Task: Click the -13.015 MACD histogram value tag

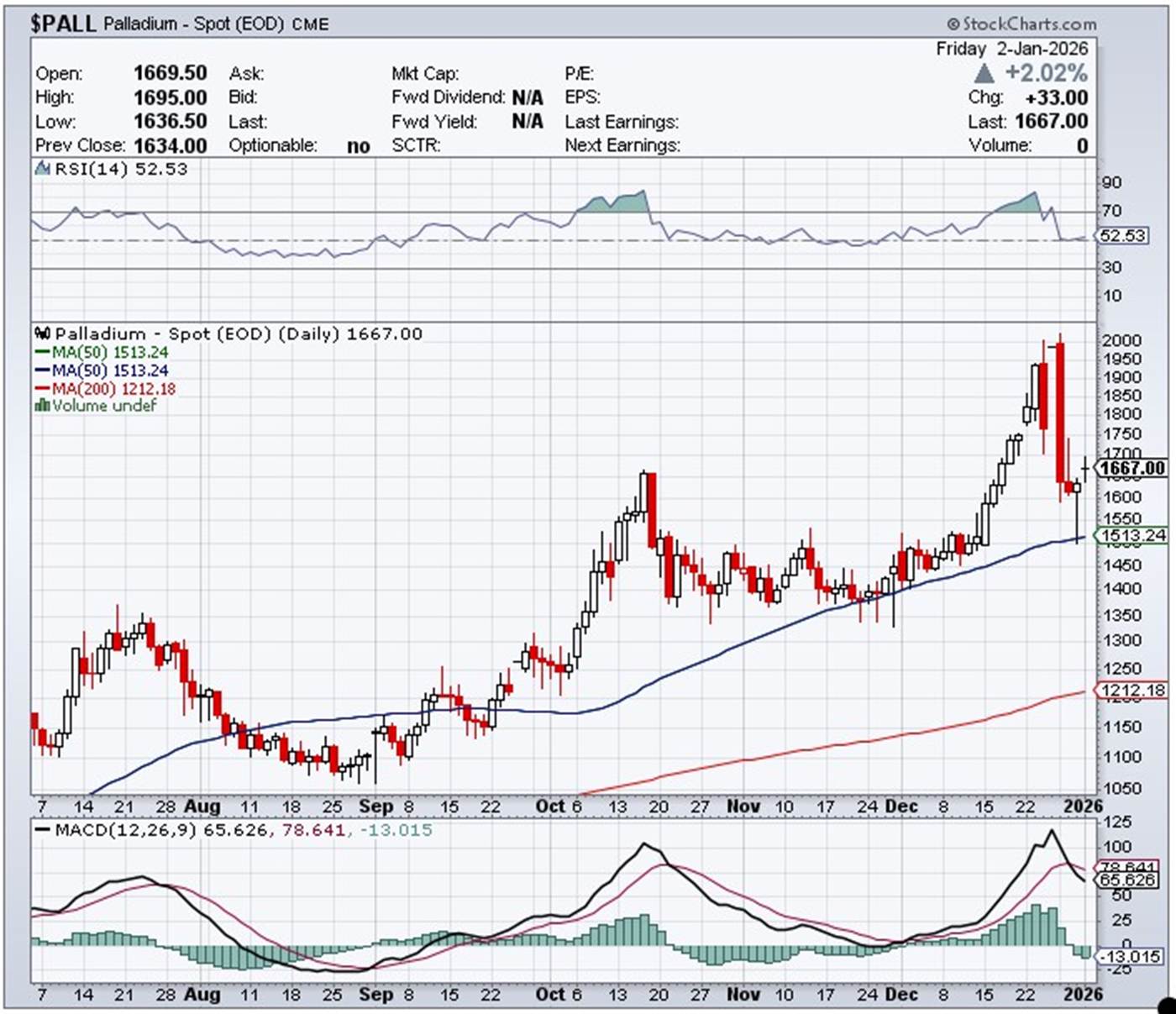Action: (1129, 956)
